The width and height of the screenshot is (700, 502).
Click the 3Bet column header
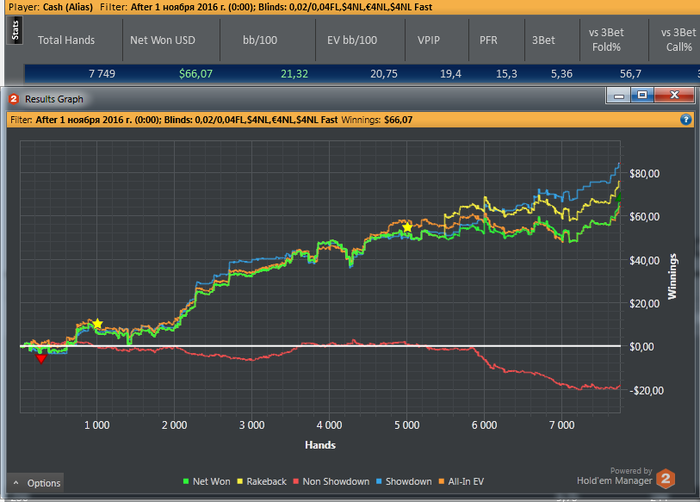click(543, 40)
